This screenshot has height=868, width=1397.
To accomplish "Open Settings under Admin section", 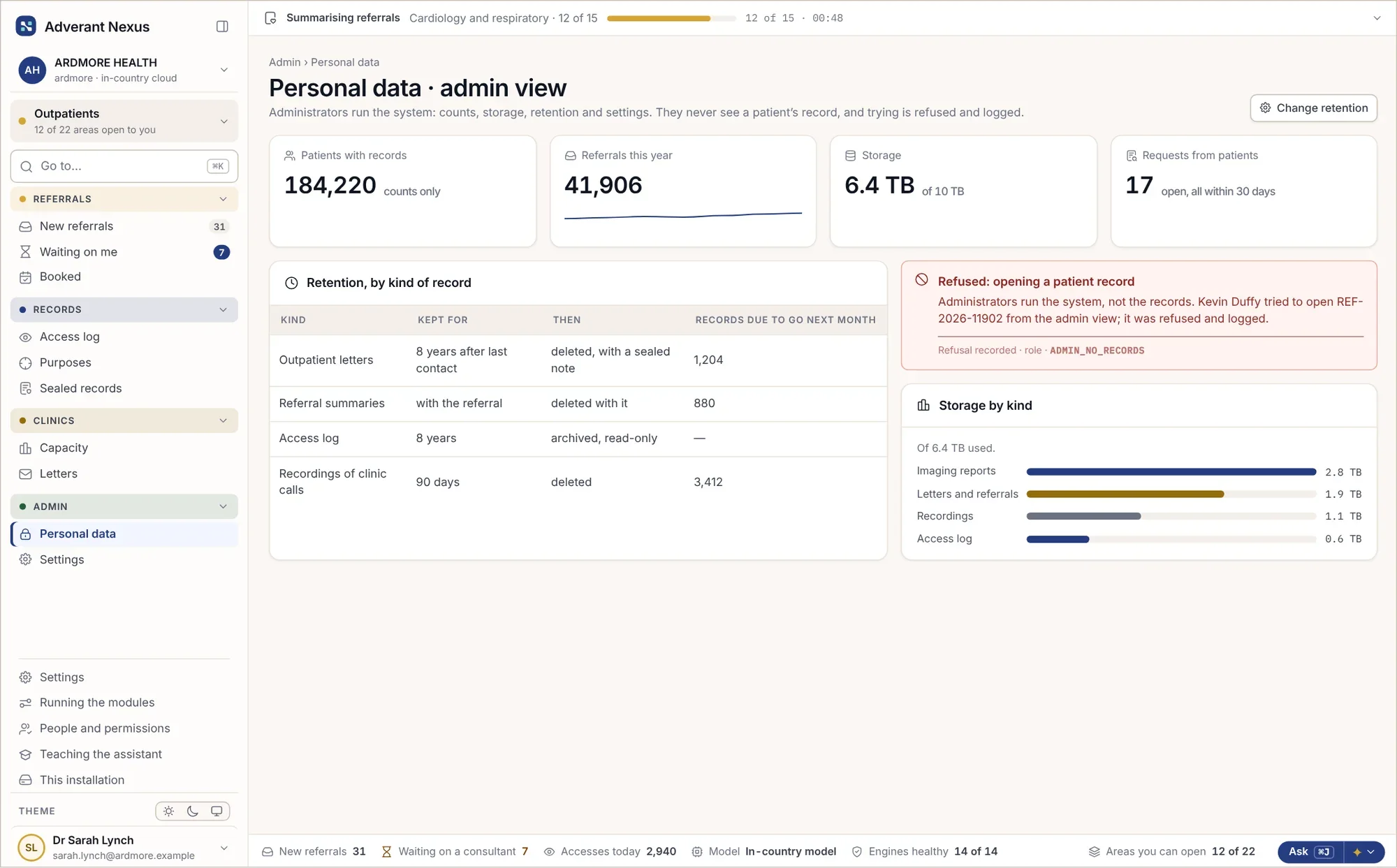I will click(124, 560).
